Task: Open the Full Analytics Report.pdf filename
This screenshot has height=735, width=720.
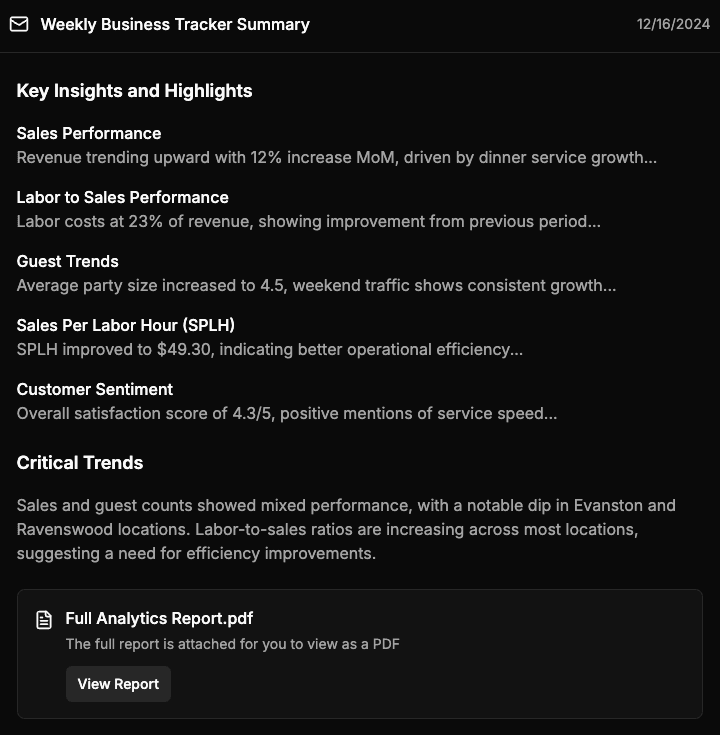Action: pos(159,619)
